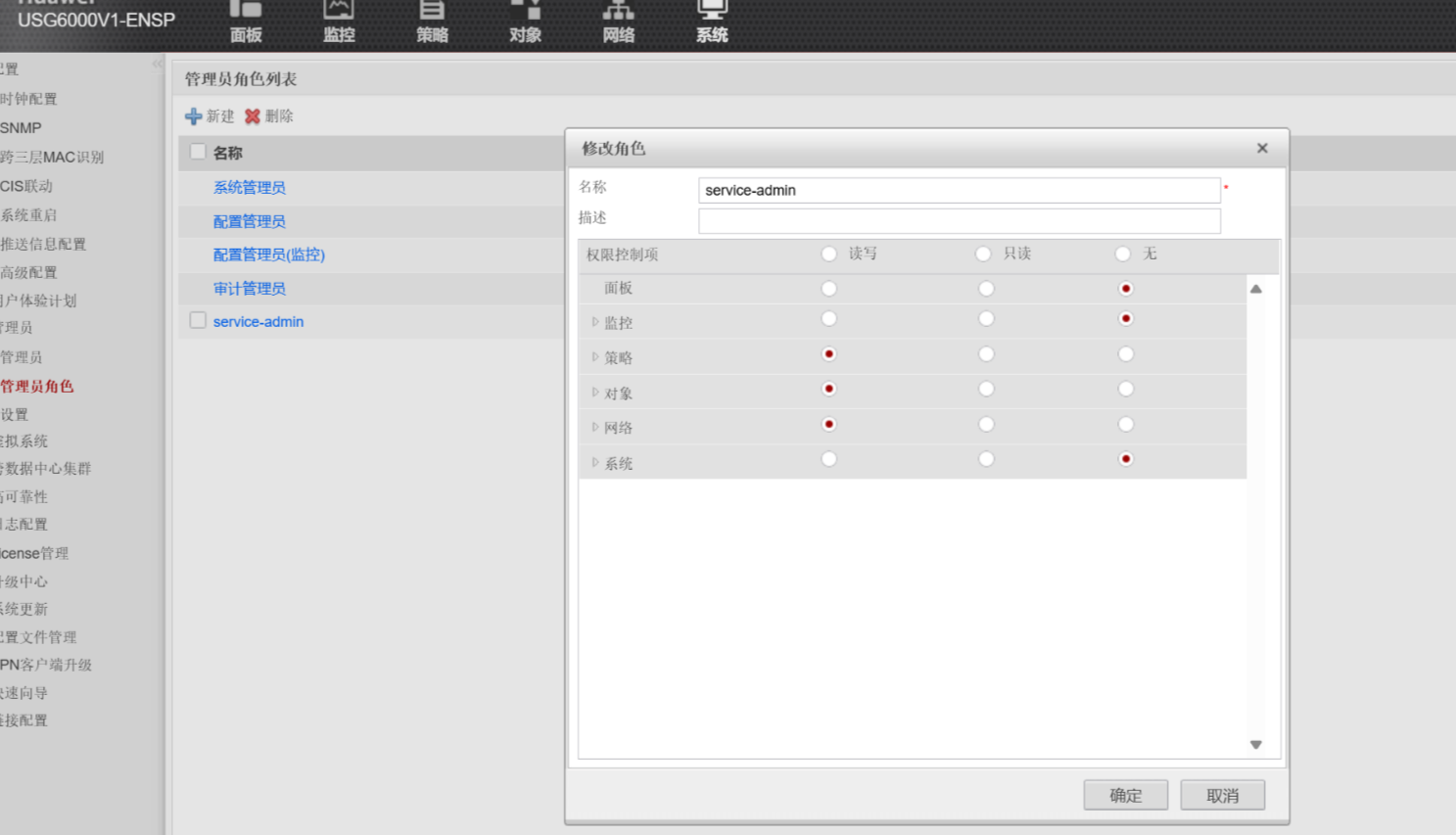Open 系统更新 in the sidebar
The image size is (1456, 835).
[23, 609]
